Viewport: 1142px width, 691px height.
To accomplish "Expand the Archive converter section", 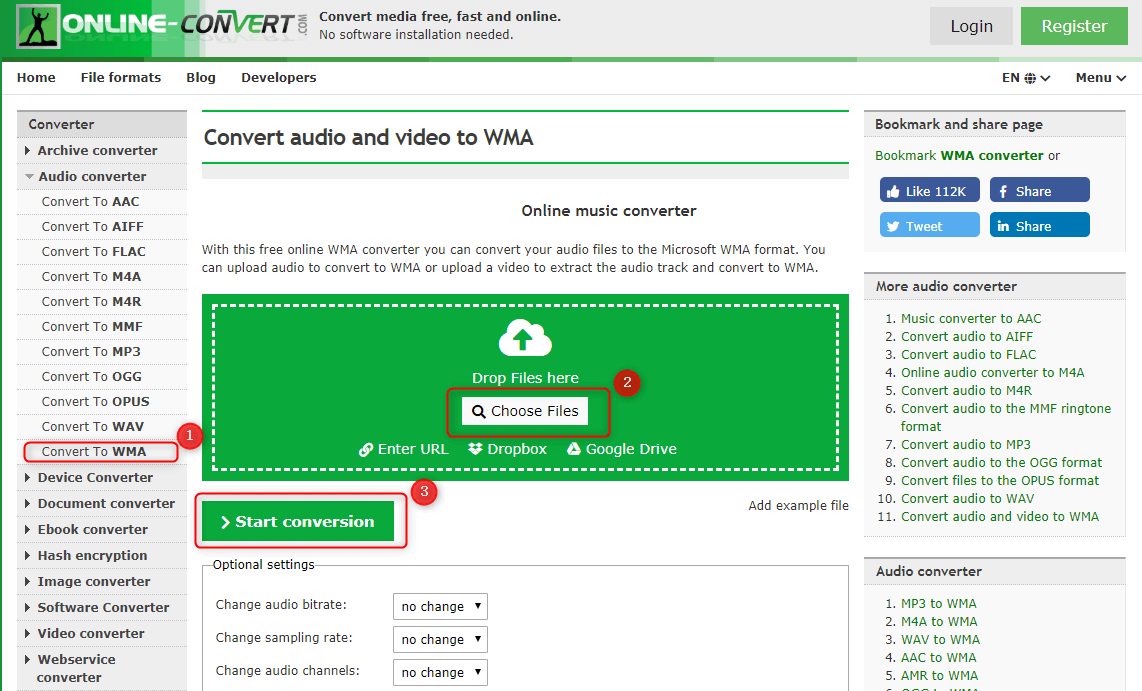I will (102, 151).
